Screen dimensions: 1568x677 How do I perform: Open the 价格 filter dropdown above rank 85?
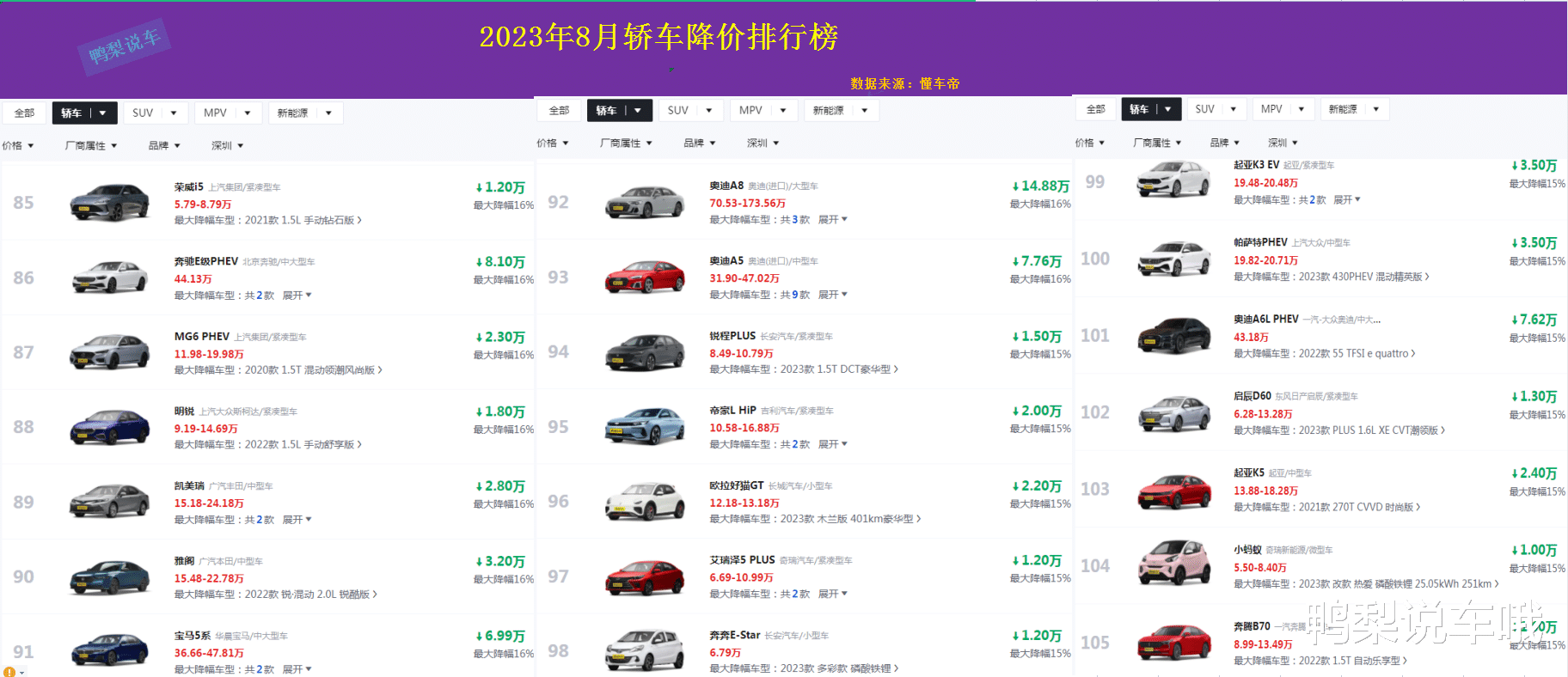(18, 146)
